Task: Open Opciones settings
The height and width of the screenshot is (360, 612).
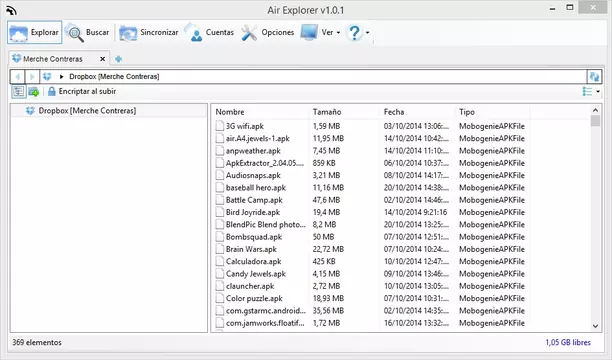Action: click(267, 32)
